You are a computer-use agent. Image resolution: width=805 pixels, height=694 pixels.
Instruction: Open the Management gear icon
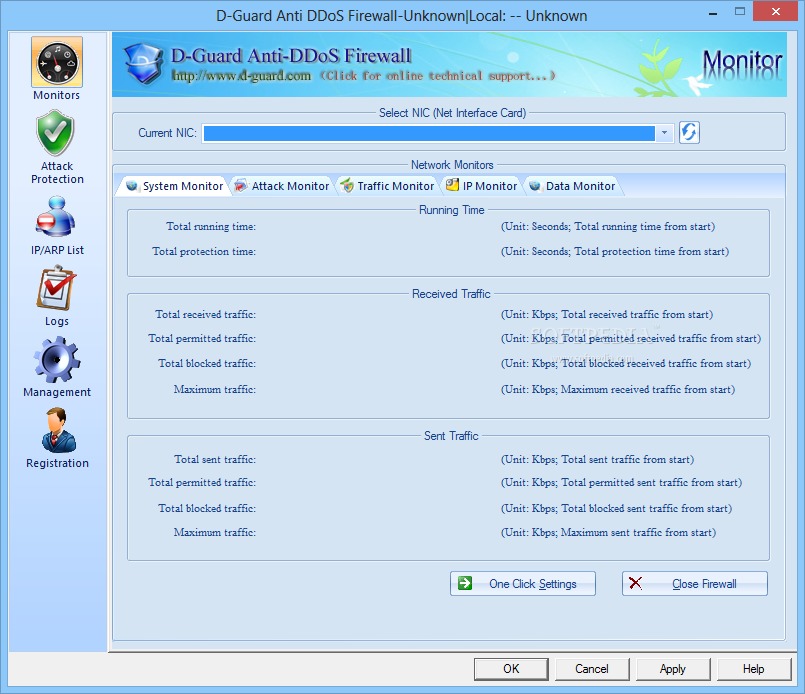[x=56, y=359]
